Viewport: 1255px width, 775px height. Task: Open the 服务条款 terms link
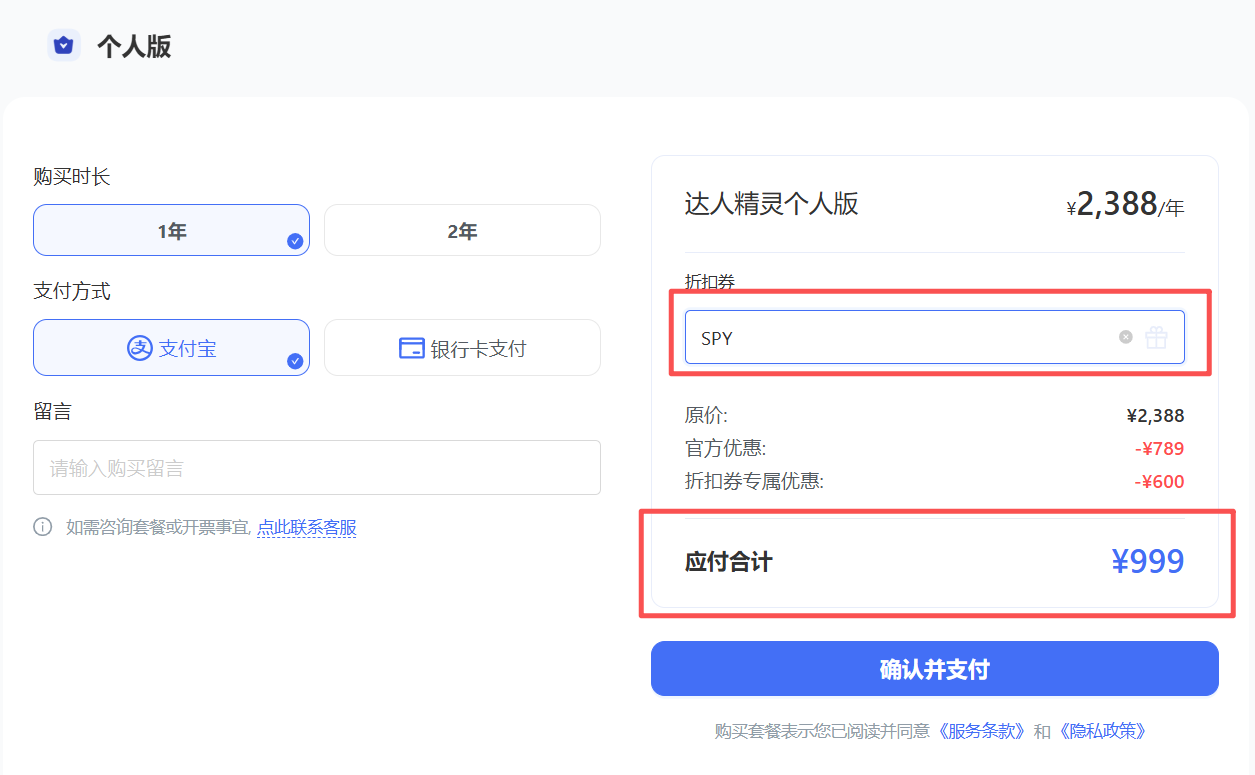(981, 731)
